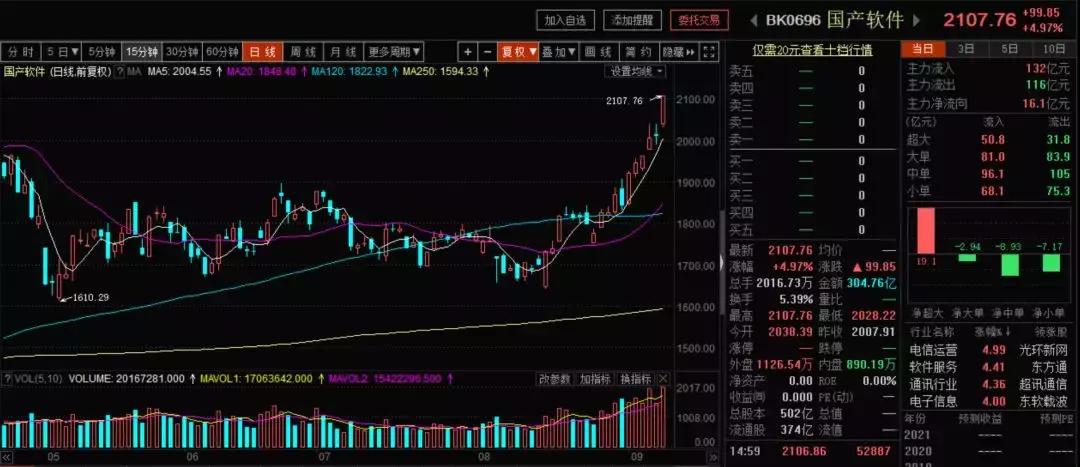Click leading stock 超讯通信
This screenshot has width=1080, height=467.
tap(1043, 384)
